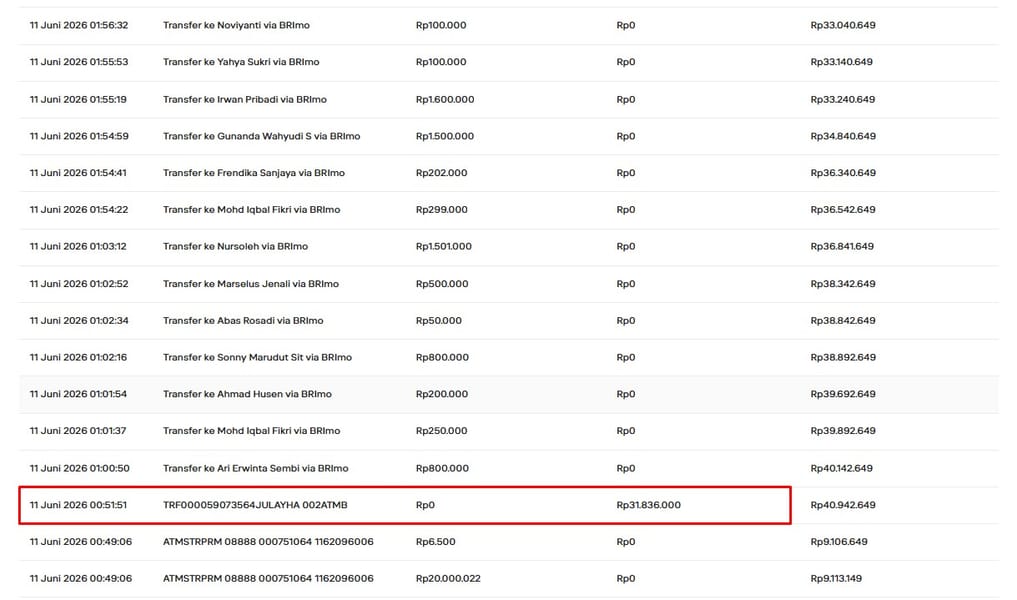1017x600 pixels.
Task: Click balance Rp9.106.649
Action: tap(839, 542)
